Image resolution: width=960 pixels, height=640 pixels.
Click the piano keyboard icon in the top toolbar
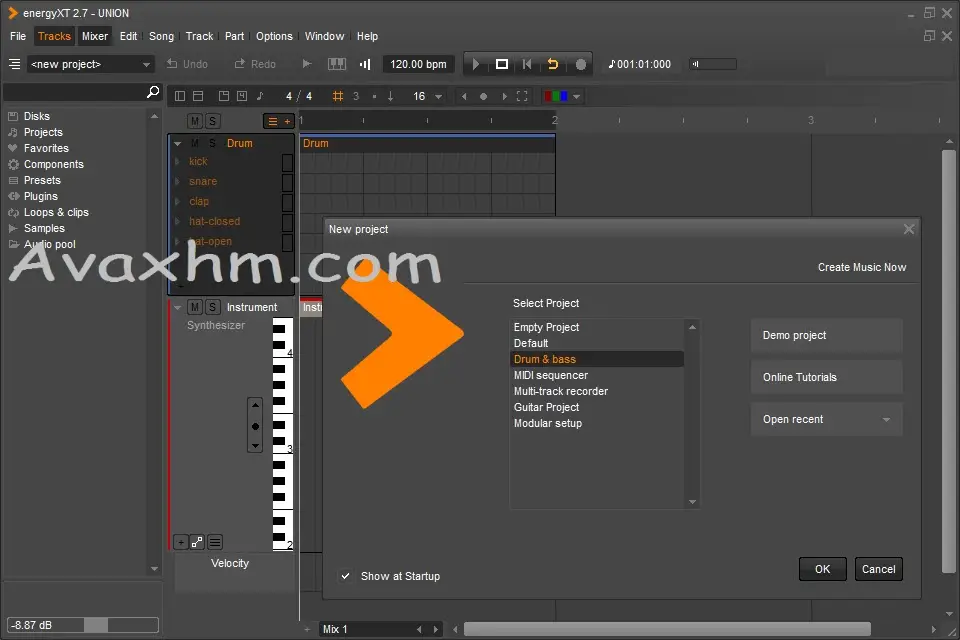(337, 64)
